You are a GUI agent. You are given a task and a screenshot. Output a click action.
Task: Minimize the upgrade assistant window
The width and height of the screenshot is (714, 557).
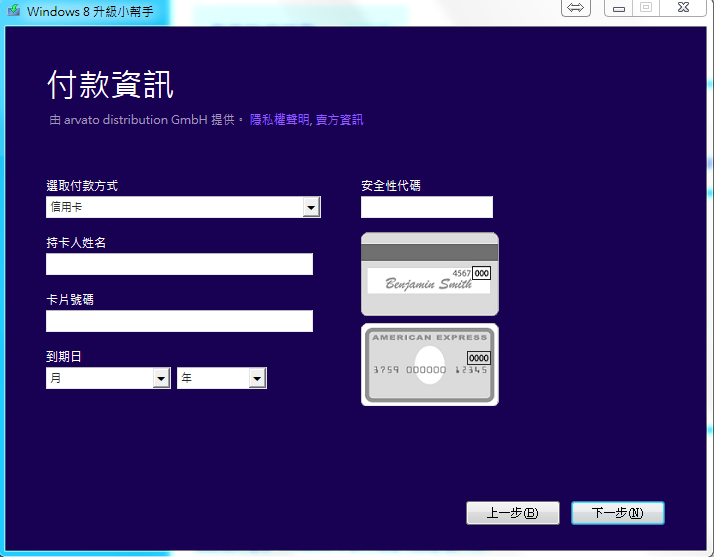[618, 8]
